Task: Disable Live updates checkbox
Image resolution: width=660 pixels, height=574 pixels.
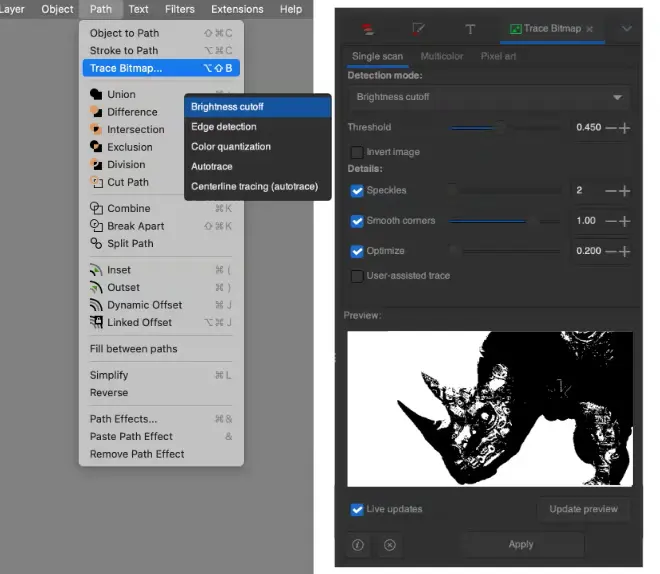Action: coord(357,509)
